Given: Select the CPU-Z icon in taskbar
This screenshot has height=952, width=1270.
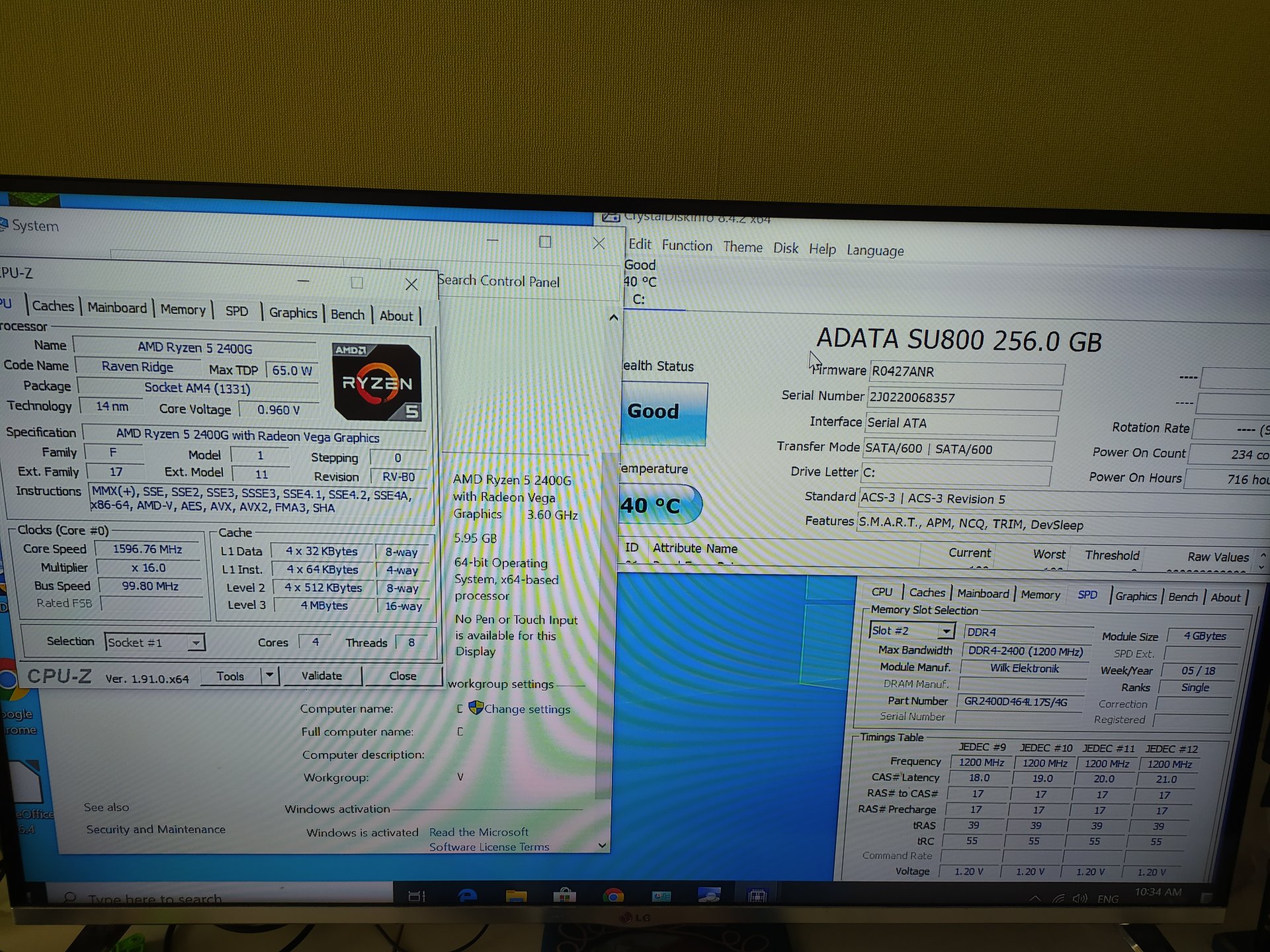Looking at the screenshot, I should 757,896.
